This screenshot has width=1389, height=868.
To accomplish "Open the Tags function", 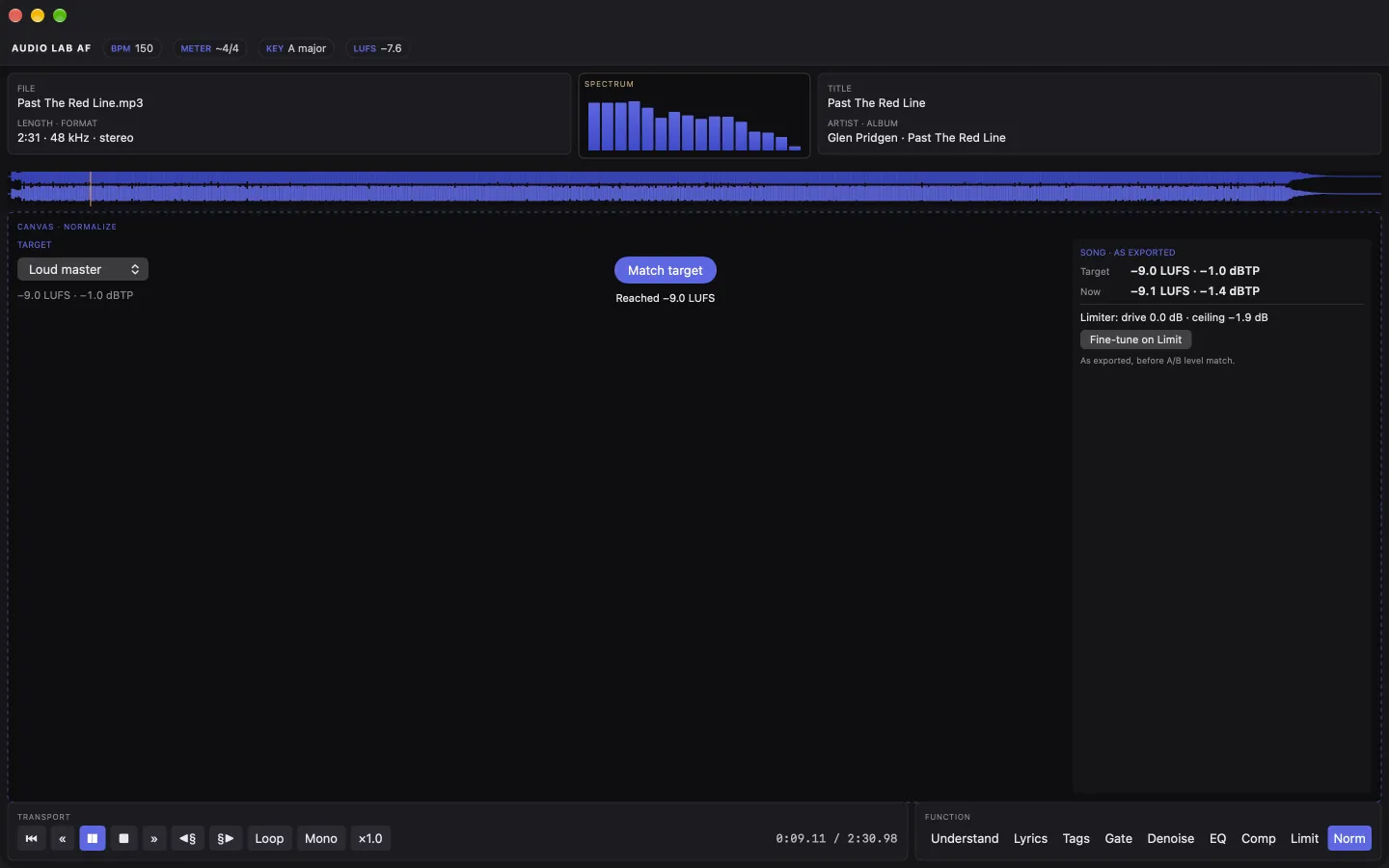I will click(1076, 838).
